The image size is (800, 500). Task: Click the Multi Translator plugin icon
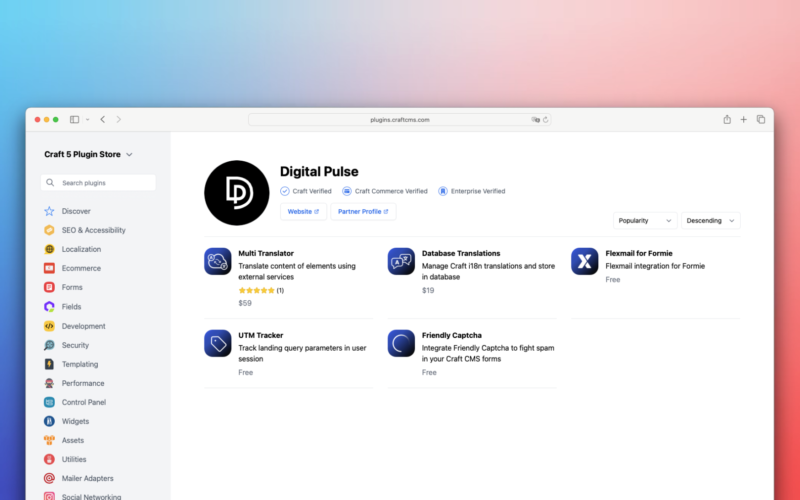tap(218, 261)
